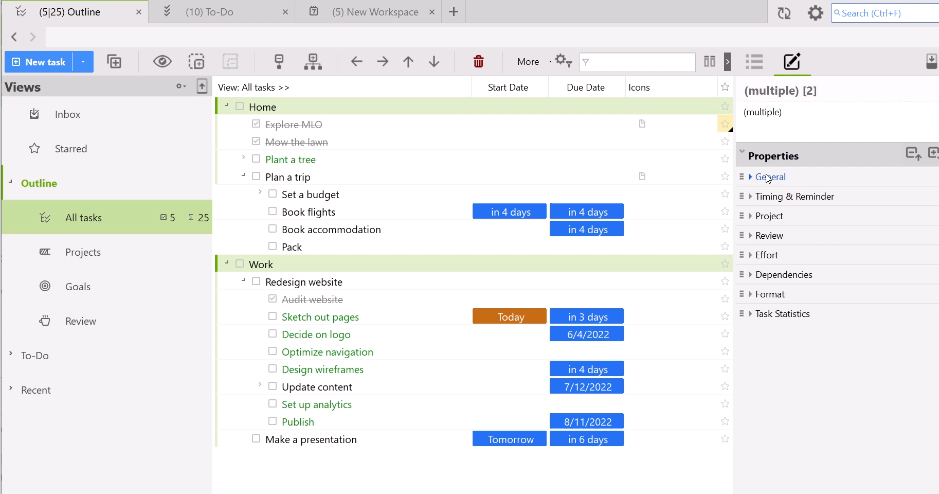Screen dimensions: 939x494
Task: Click the back navigation chevron
Action: [14, 37]
